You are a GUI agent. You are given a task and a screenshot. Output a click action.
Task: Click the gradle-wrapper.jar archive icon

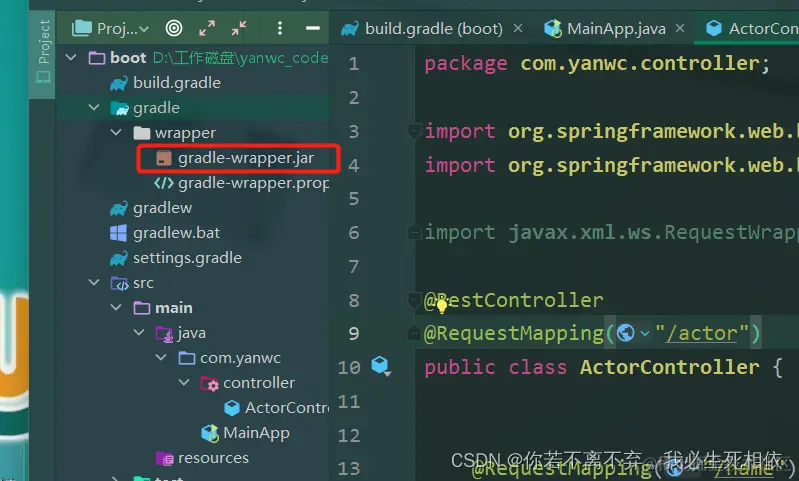click(164, 158)
